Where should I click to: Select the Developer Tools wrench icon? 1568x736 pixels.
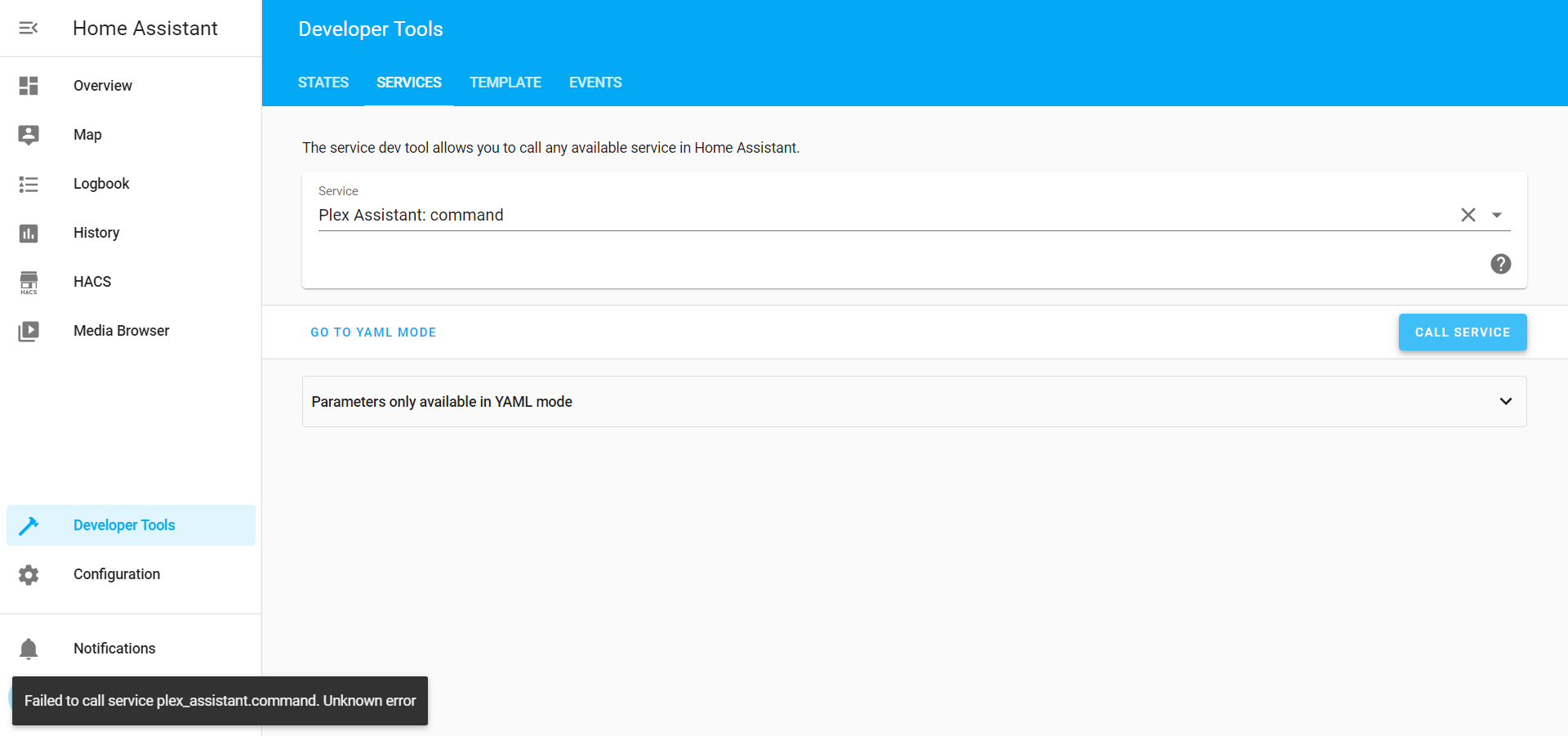[29, 525]
